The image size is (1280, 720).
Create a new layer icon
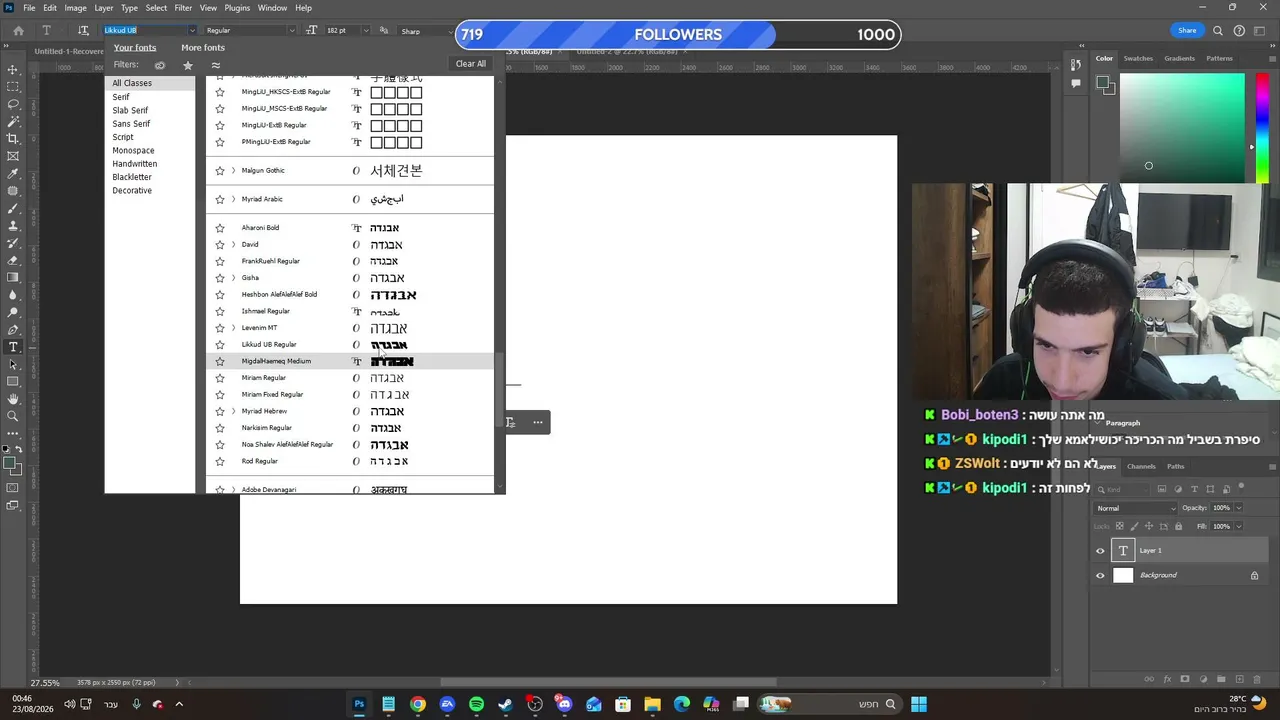(1241, 680)
